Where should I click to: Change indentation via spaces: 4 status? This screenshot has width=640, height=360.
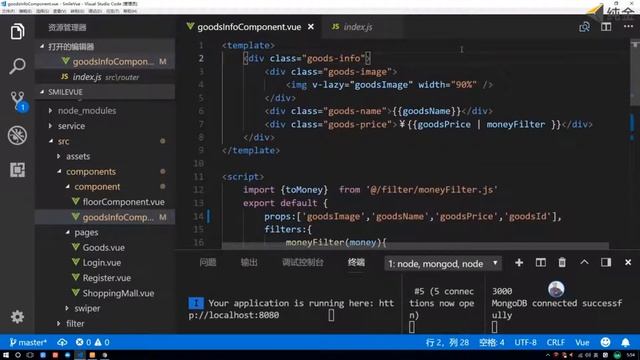tap(491, 342)
